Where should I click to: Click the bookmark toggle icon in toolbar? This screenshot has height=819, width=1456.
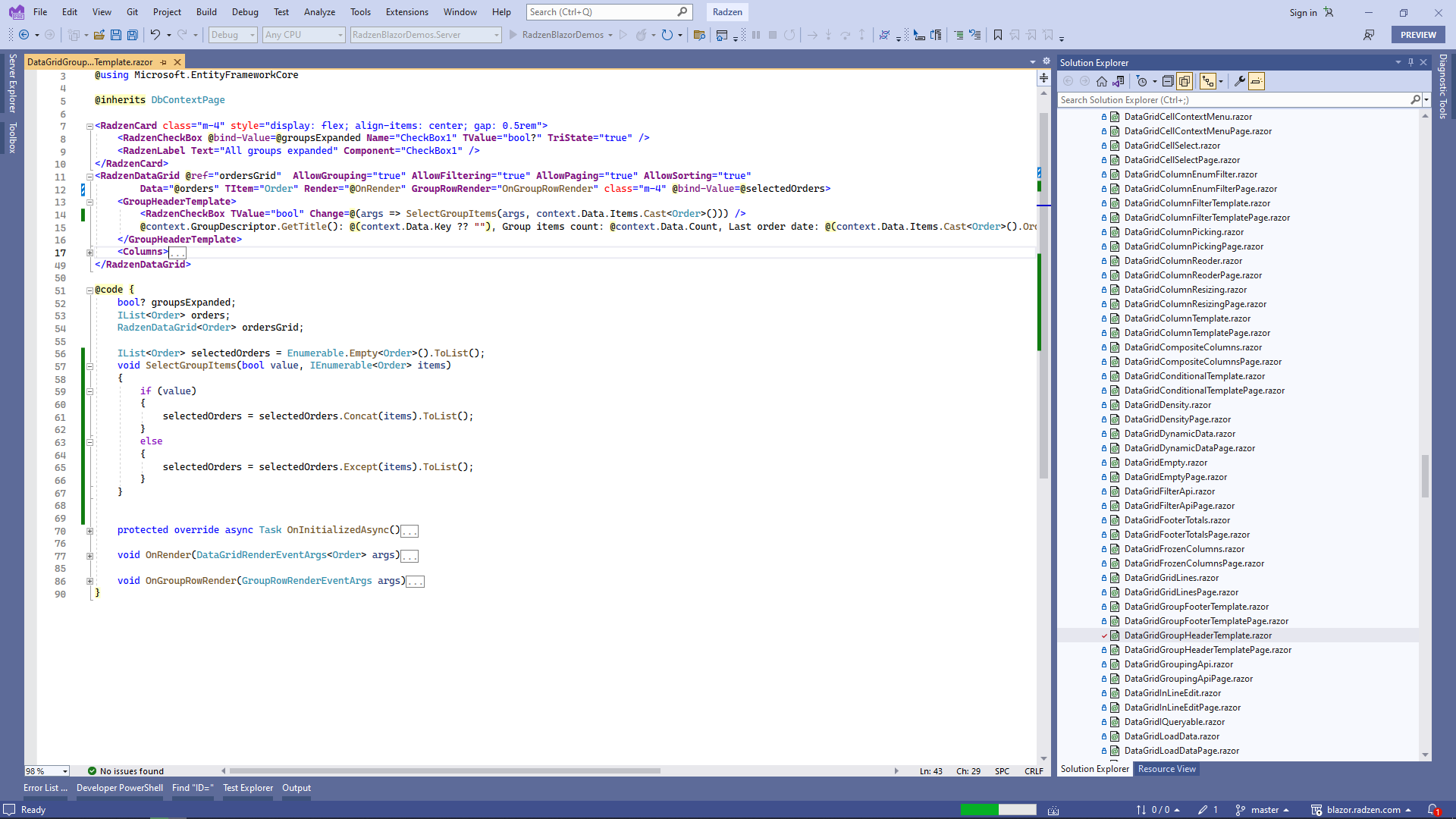(x=998, y=35)
